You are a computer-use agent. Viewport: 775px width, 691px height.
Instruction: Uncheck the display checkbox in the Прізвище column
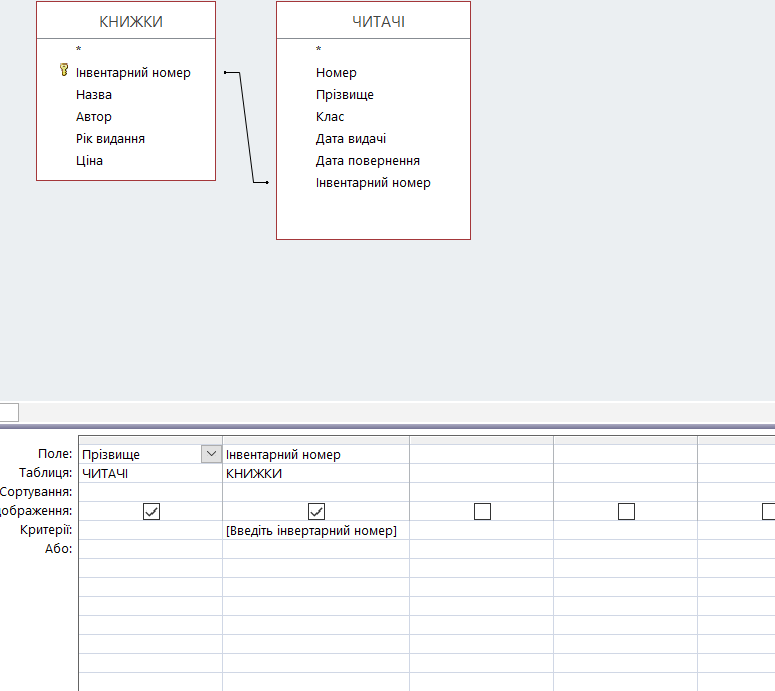151,511
